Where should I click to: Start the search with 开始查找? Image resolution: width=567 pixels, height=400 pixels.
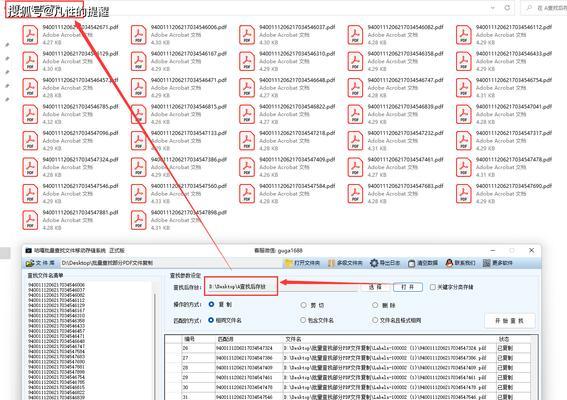tap(510, 321)
